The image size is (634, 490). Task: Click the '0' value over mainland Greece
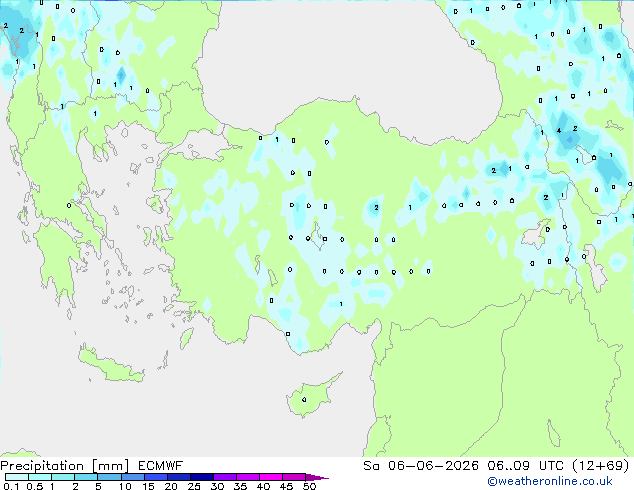click(69, 206)
